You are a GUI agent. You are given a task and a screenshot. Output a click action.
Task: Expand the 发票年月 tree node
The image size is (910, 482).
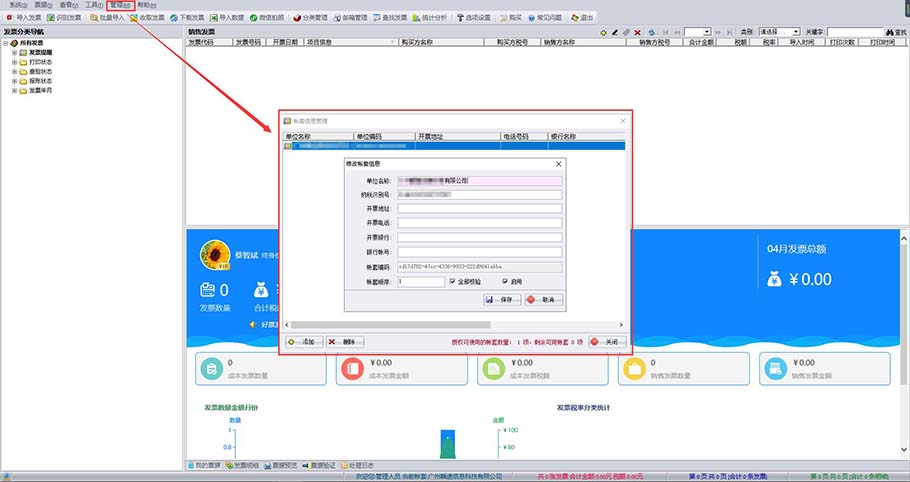[15, 91]
